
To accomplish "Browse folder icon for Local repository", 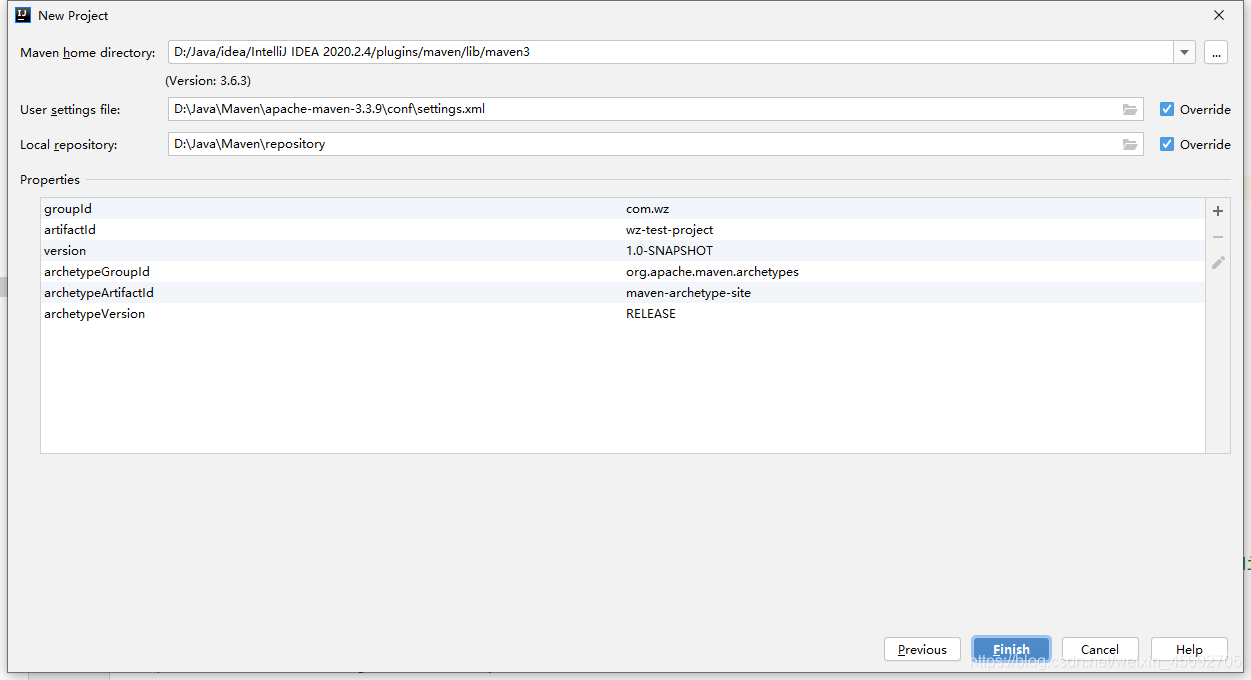I will coord(1130,144).
